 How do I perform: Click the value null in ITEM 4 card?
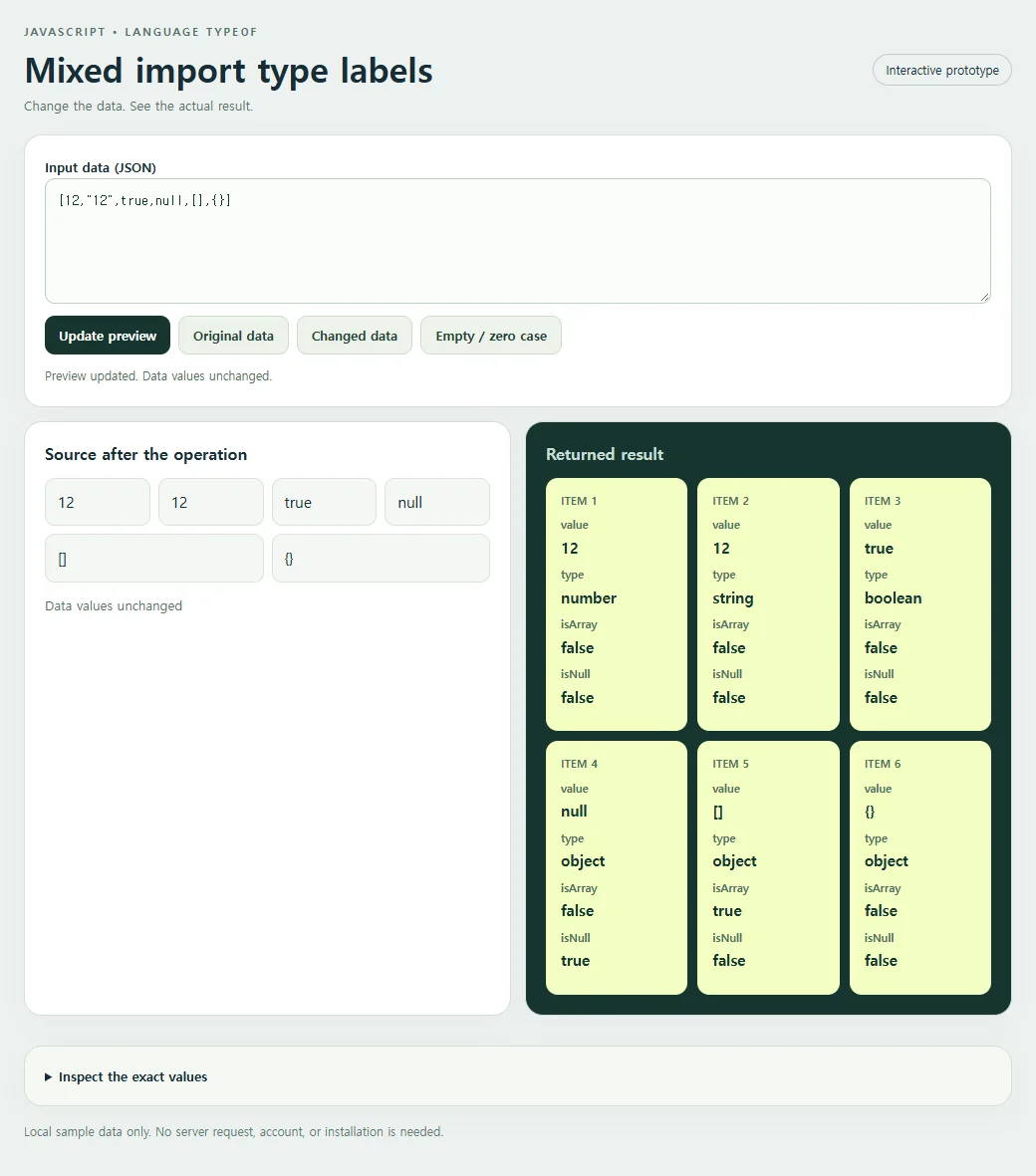[574, 811]
